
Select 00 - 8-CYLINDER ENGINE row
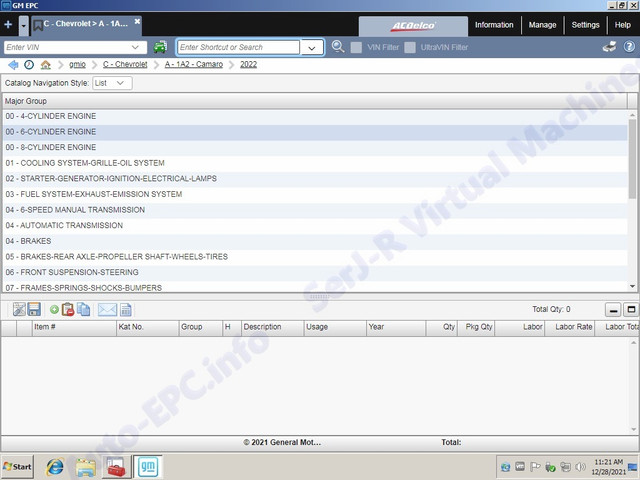(x=315, y=147)
